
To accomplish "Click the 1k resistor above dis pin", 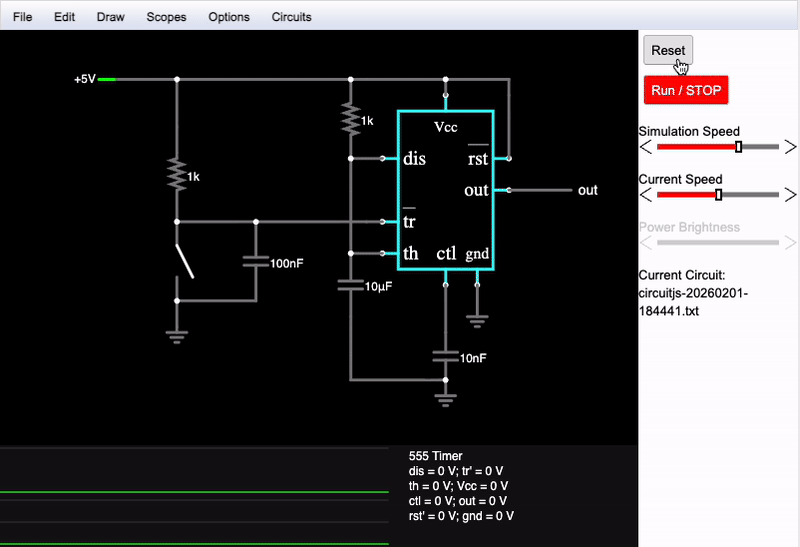I will (350, 120).
